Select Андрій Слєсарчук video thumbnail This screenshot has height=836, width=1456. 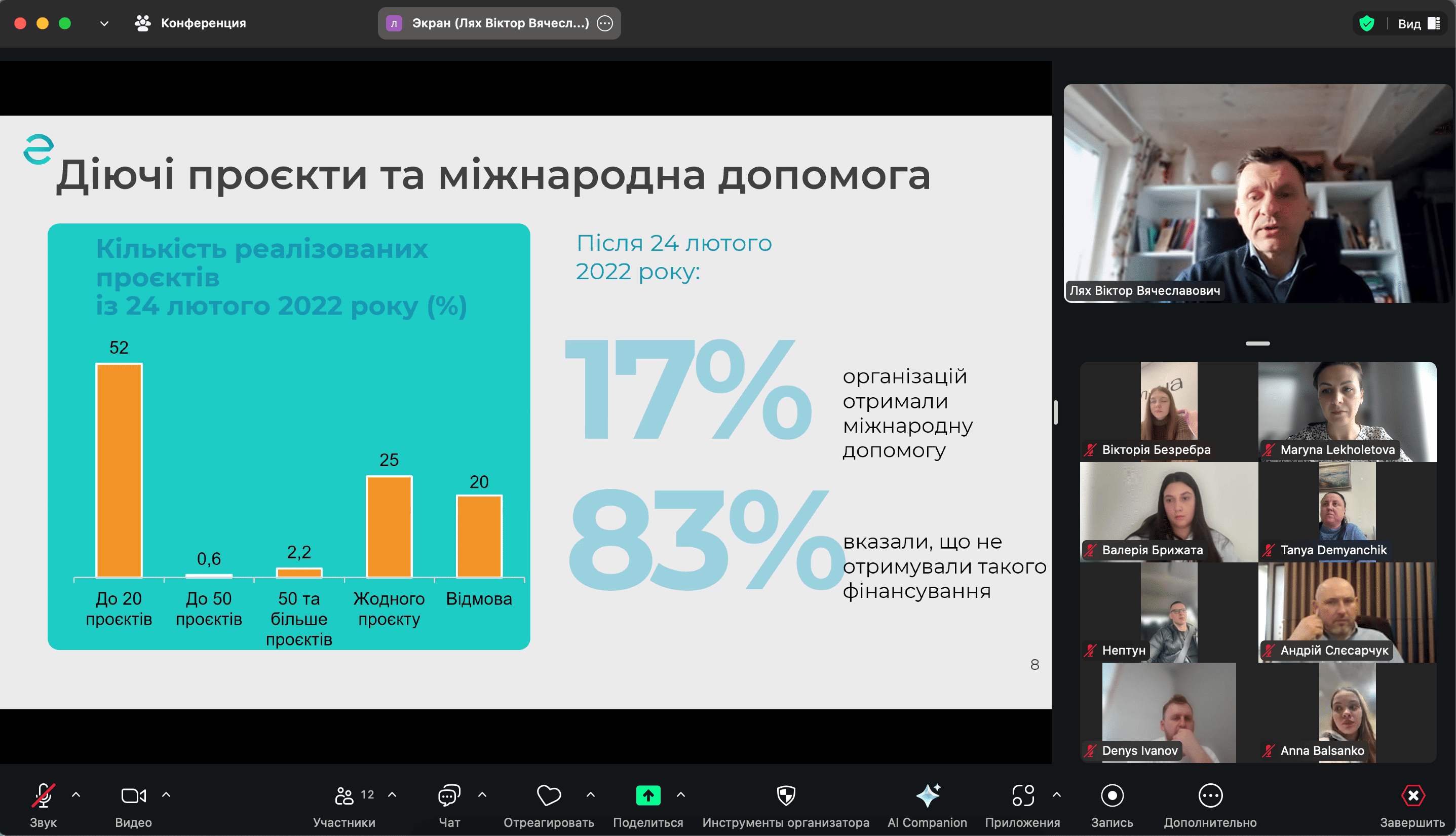pyautogui.click(x=1347, y=612)
